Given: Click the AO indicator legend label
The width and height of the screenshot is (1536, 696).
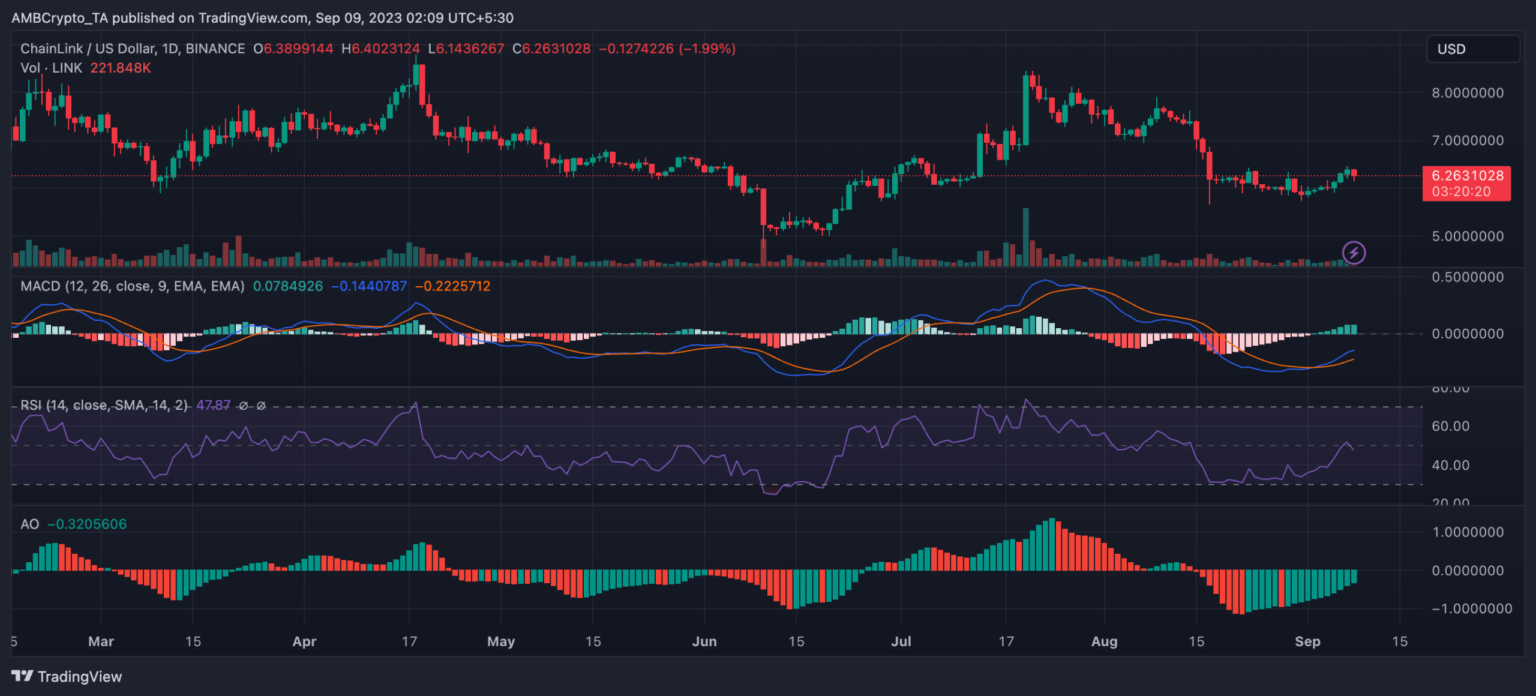Looking at the screenshot, I should click(x=30, y=524).
